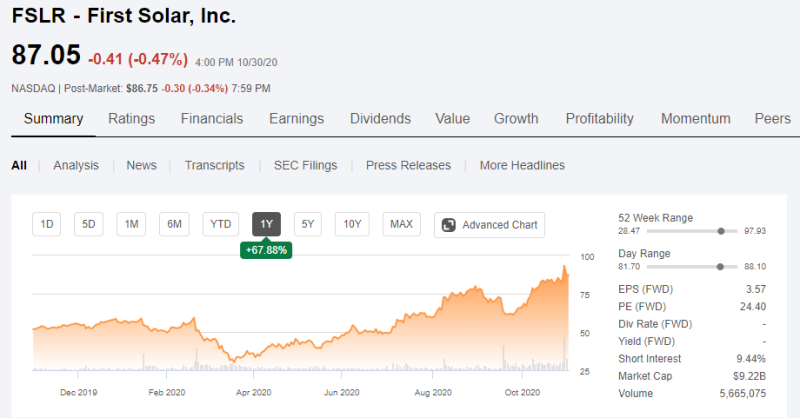This screenshot has height=418, width=800.
Task: Click the 52 Week Range slider marker
Action: point(721,231)
